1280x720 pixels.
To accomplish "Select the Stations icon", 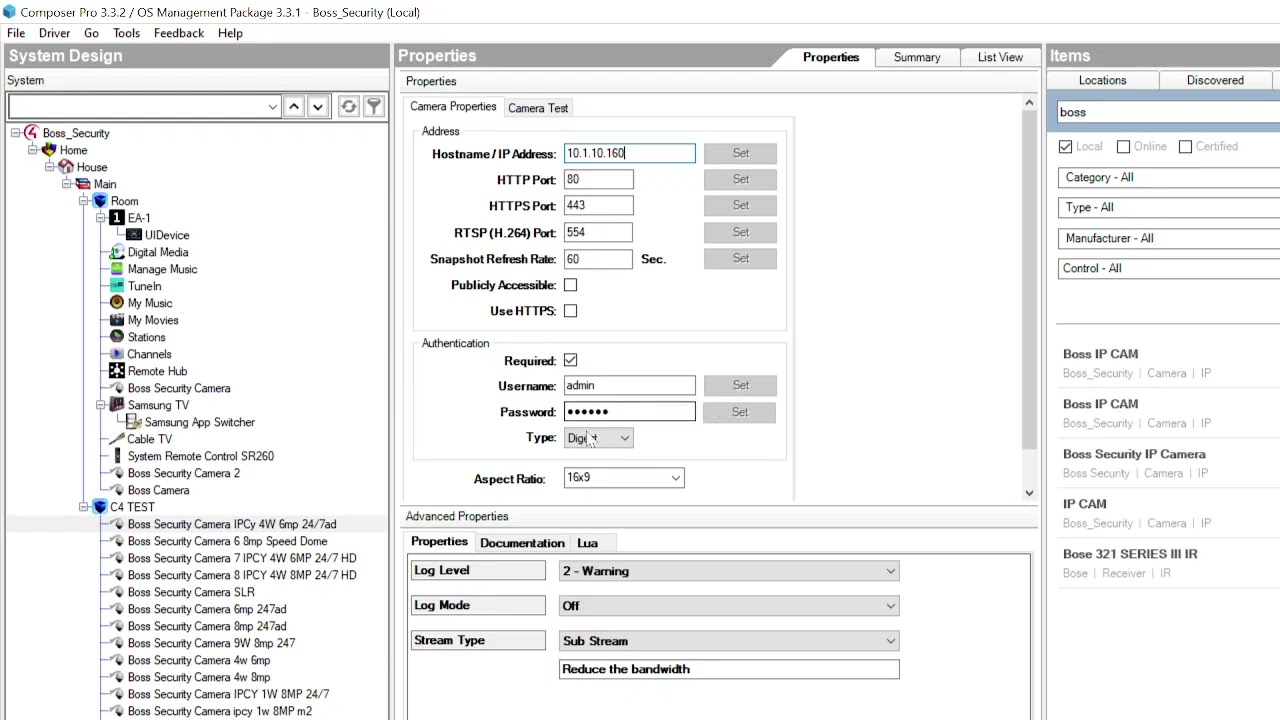I will click(x=117, y=337).
